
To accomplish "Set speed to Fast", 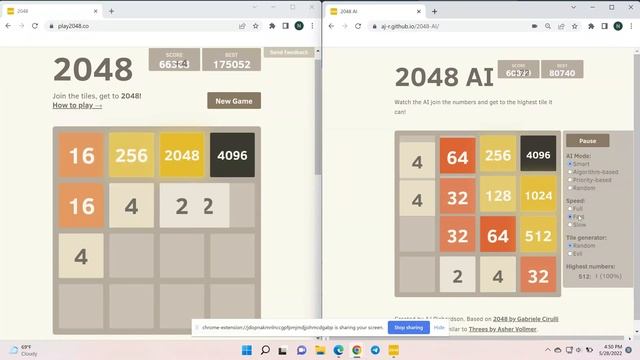I will (570, 217).
